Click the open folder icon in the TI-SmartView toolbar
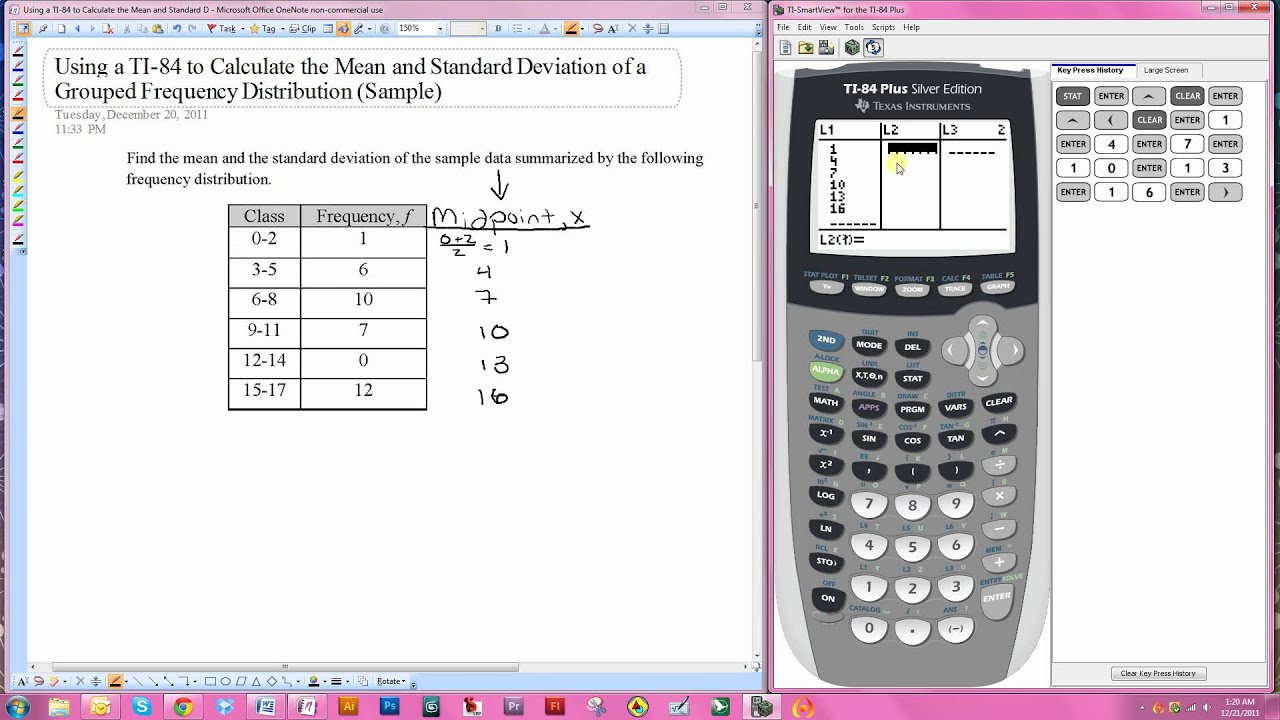This screenshot has height=720, width=1280. 806,47
